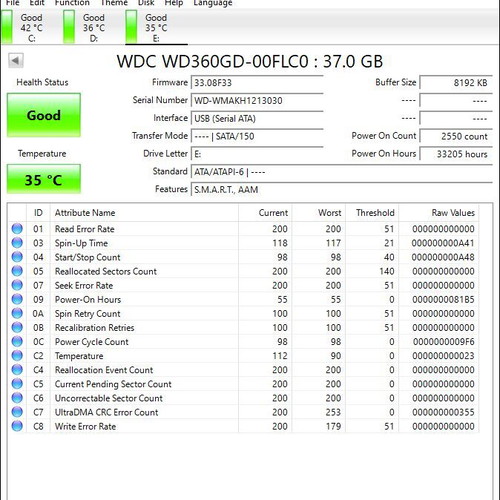Click the Buffer Size value 8192 KB
The width and height of the screenshot is (500, 500).
coord(456,82)
